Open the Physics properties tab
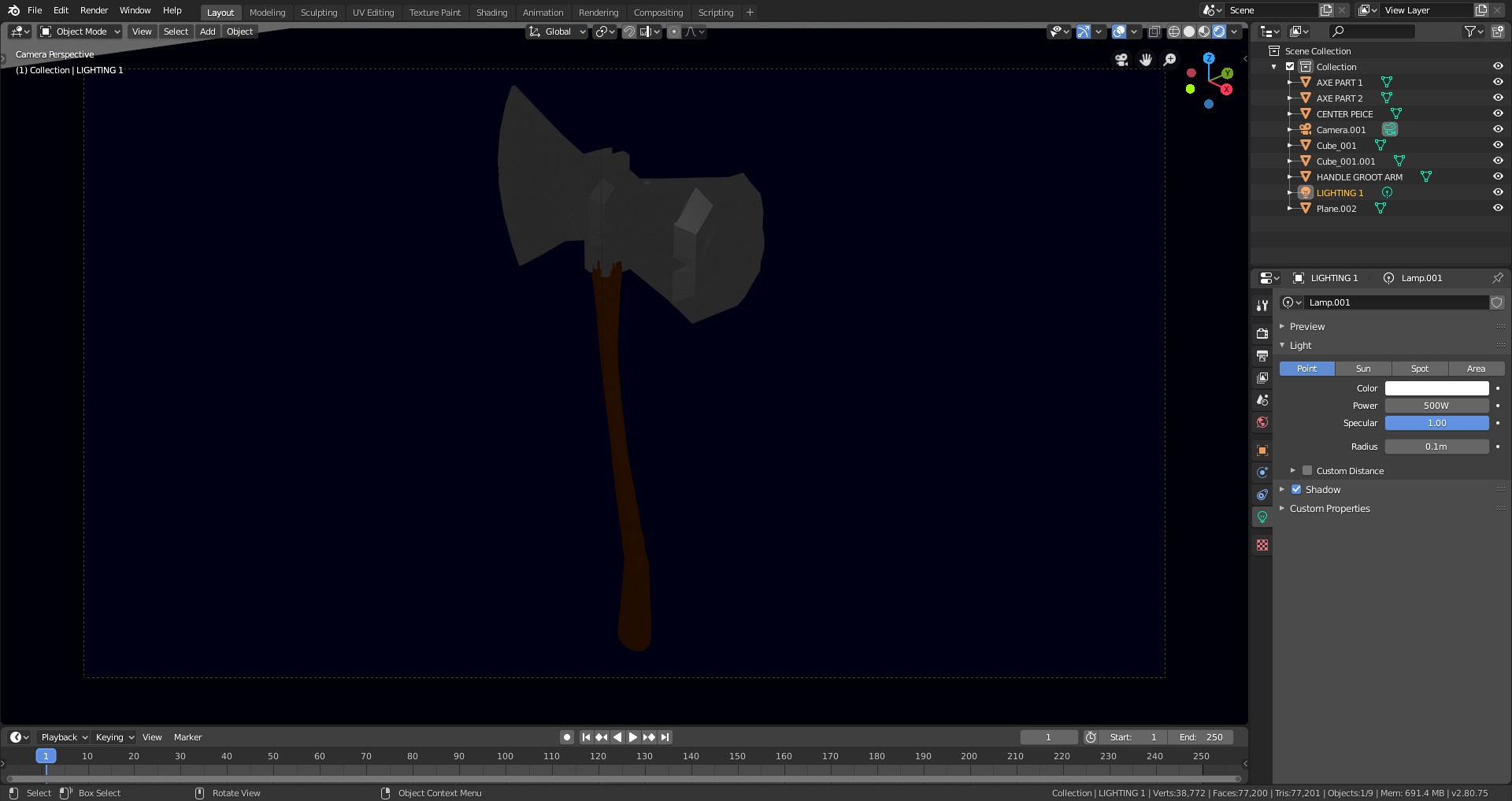This screenshot has width=1512, height=801. [x=1262, y=473]
